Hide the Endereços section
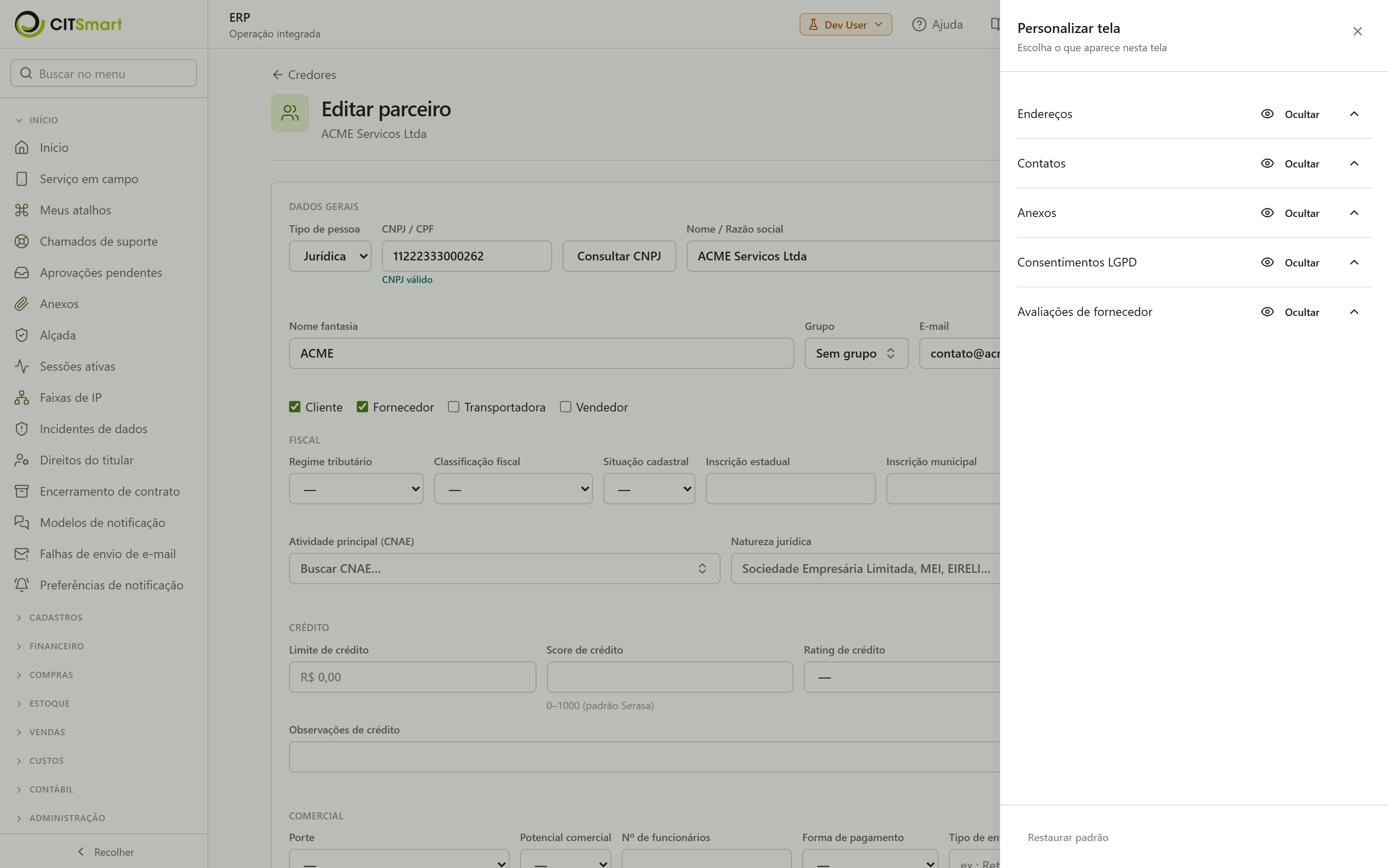 (1290, 114)
